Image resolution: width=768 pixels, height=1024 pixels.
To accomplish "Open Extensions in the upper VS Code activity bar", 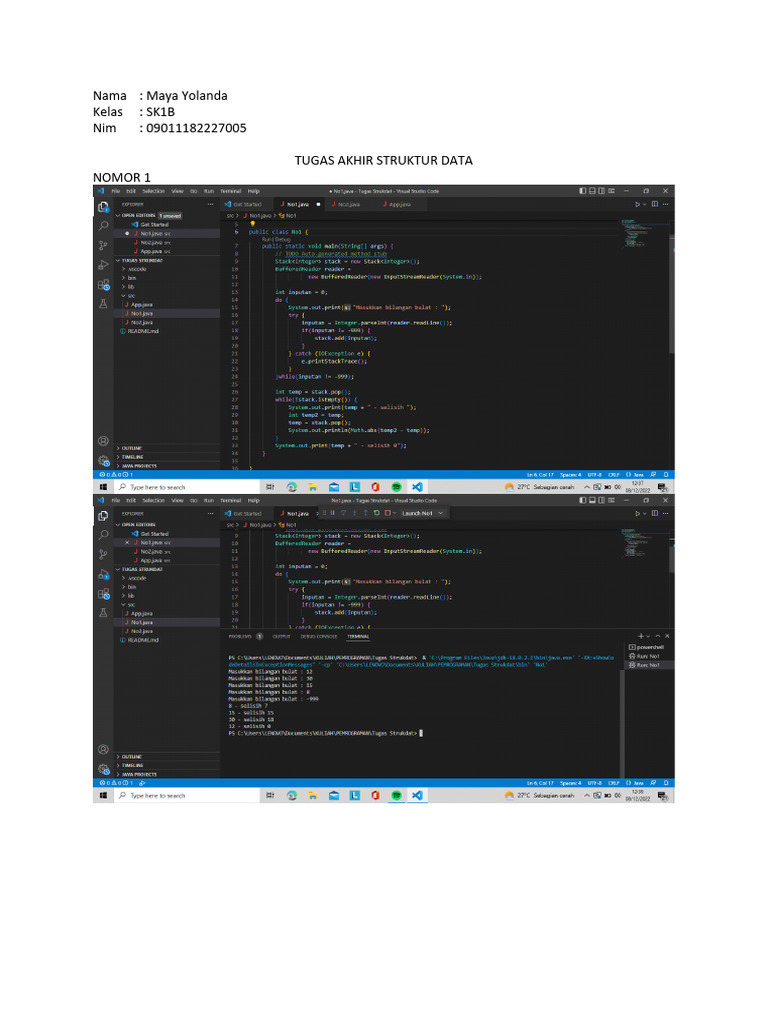I will click(x=103, y=285).
